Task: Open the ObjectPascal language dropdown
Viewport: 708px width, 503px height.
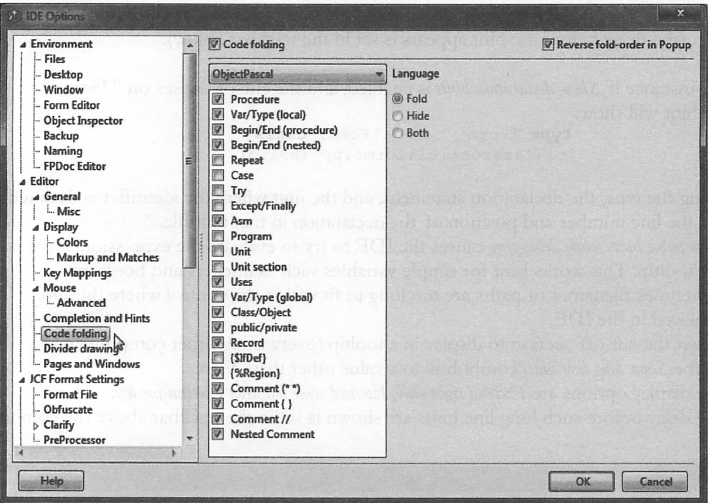Action: point(297,74)
